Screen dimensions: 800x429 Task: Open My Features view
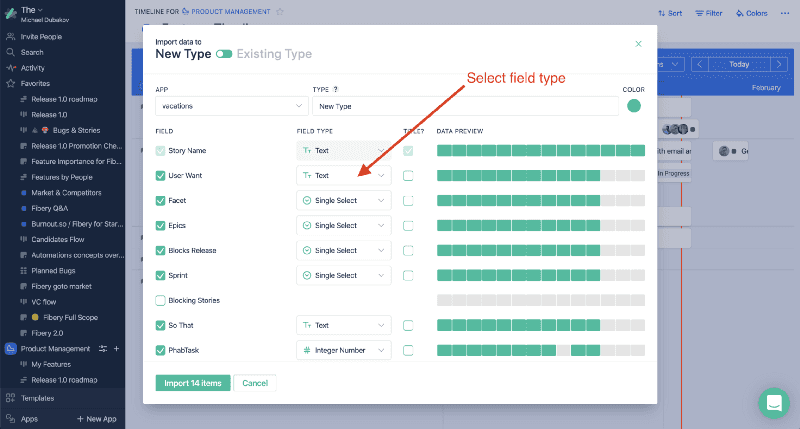[x=51, y=365]
